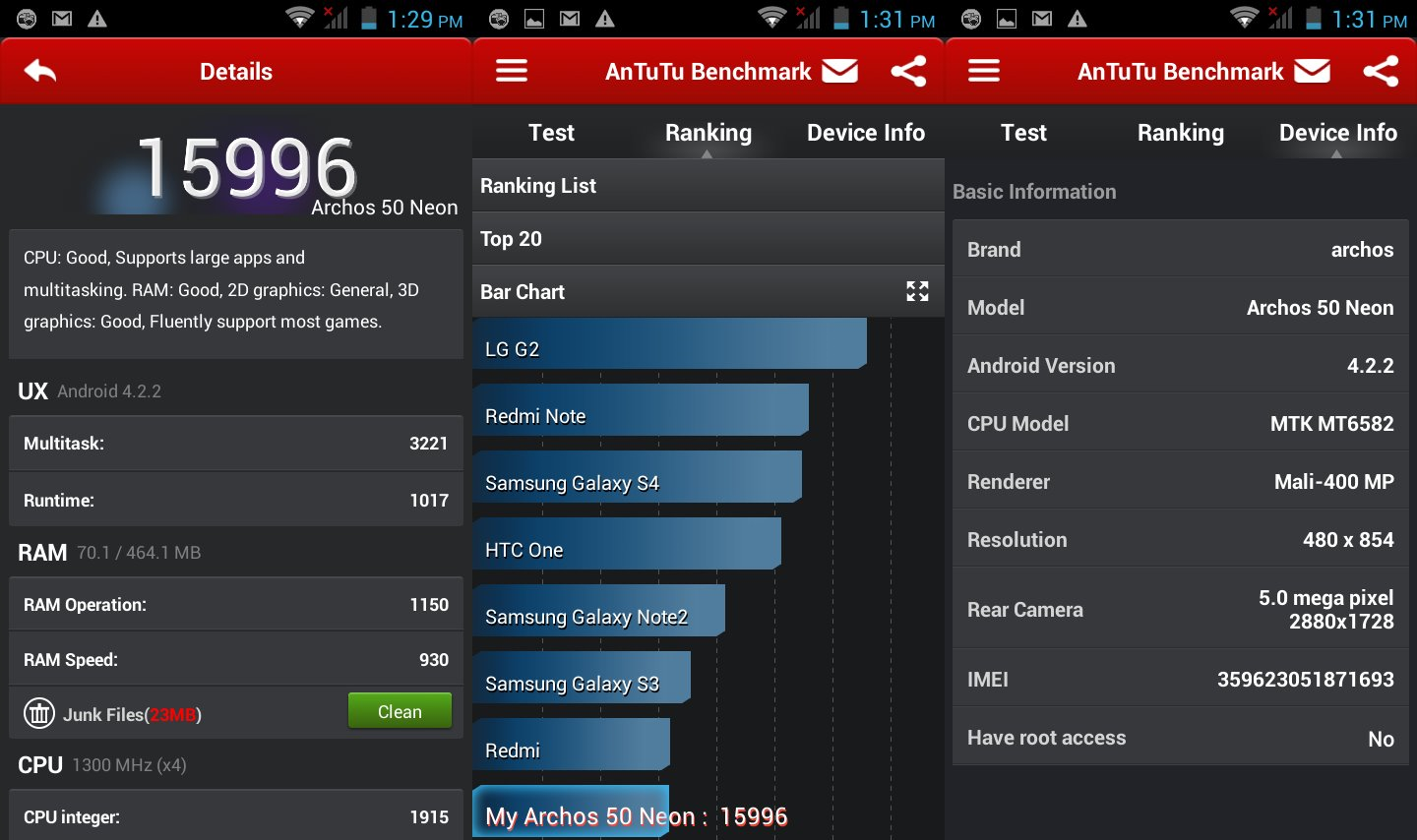The width and height of the screenshot is (1417, 840).
Task: Tap the back arrow on the Details screen
Action: (x=40, y=71)
